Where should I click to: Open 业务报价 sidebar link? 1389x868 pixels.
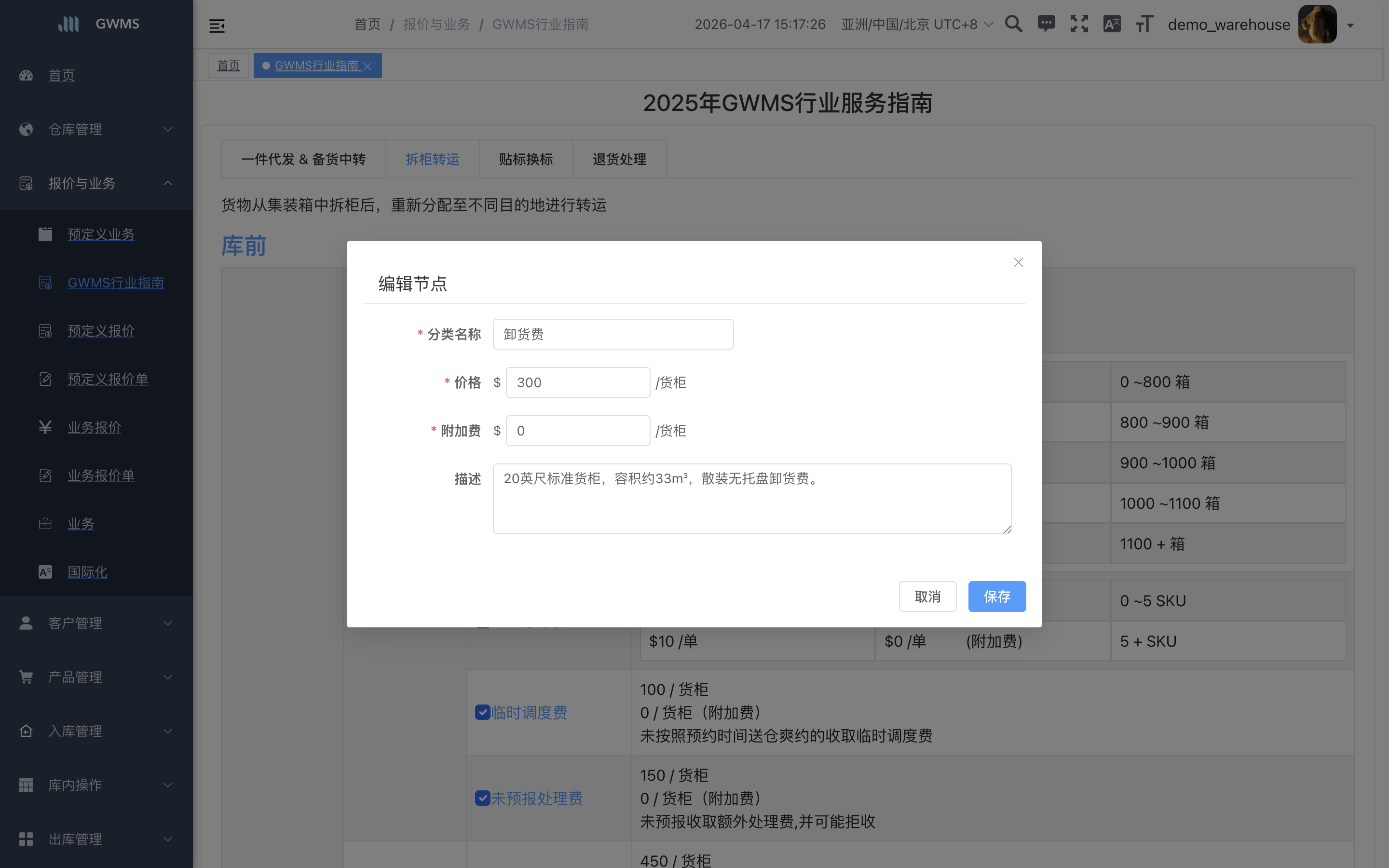(x=94, y=427)
